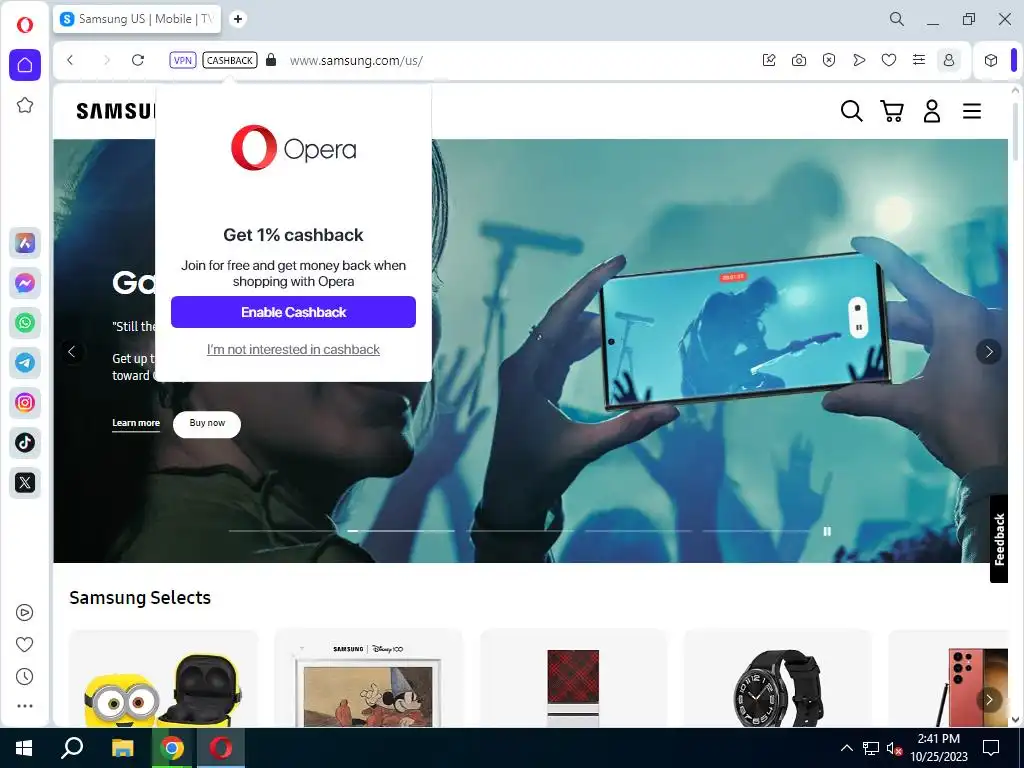Image resolution: width=1024 pixels, height=768 pixels.
Task: Click the CASHBACK badge in address bar
Action: [230, 60]
